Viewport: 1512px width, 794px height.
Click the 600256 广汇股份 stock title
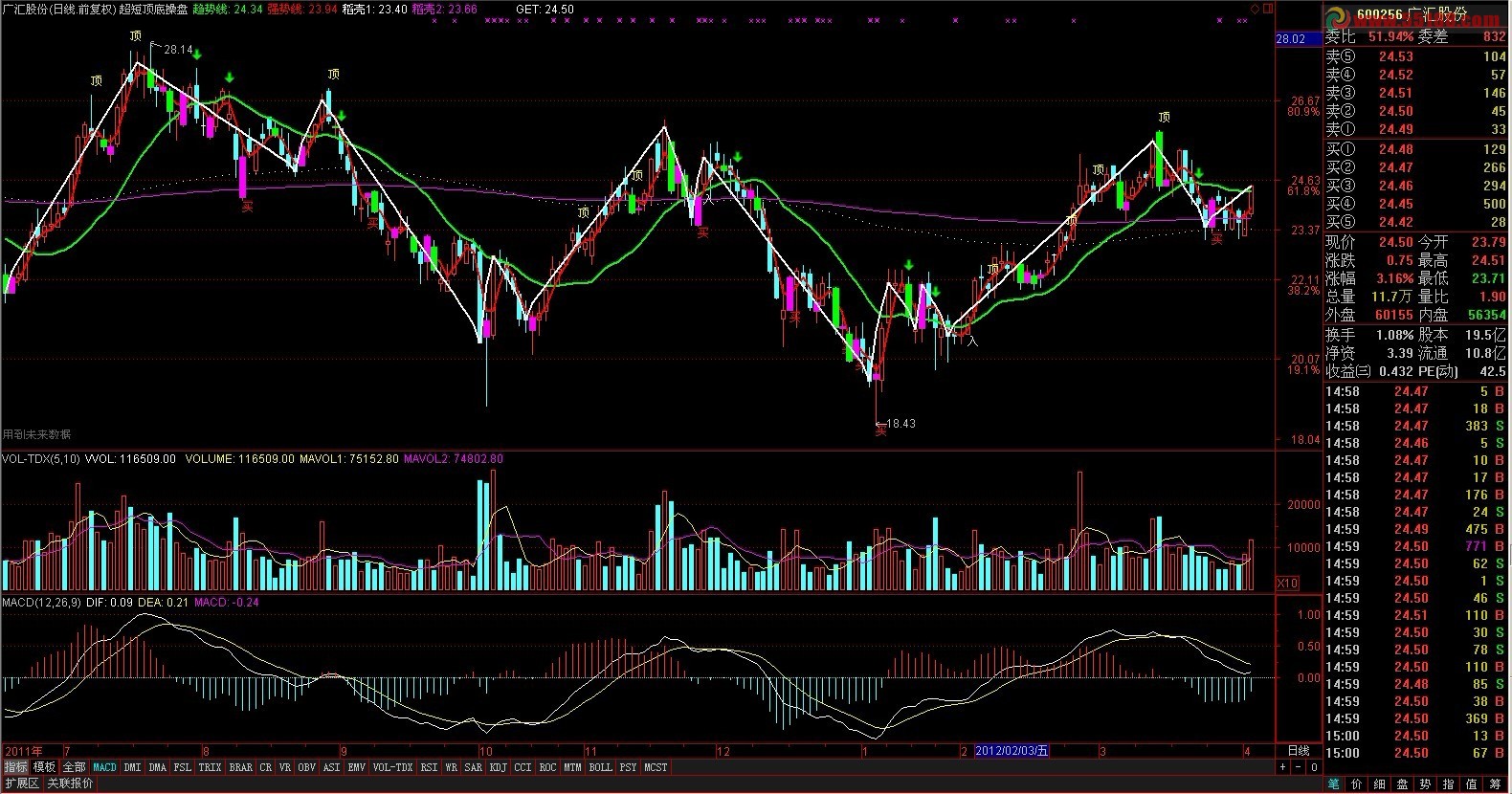(1412, 15)
